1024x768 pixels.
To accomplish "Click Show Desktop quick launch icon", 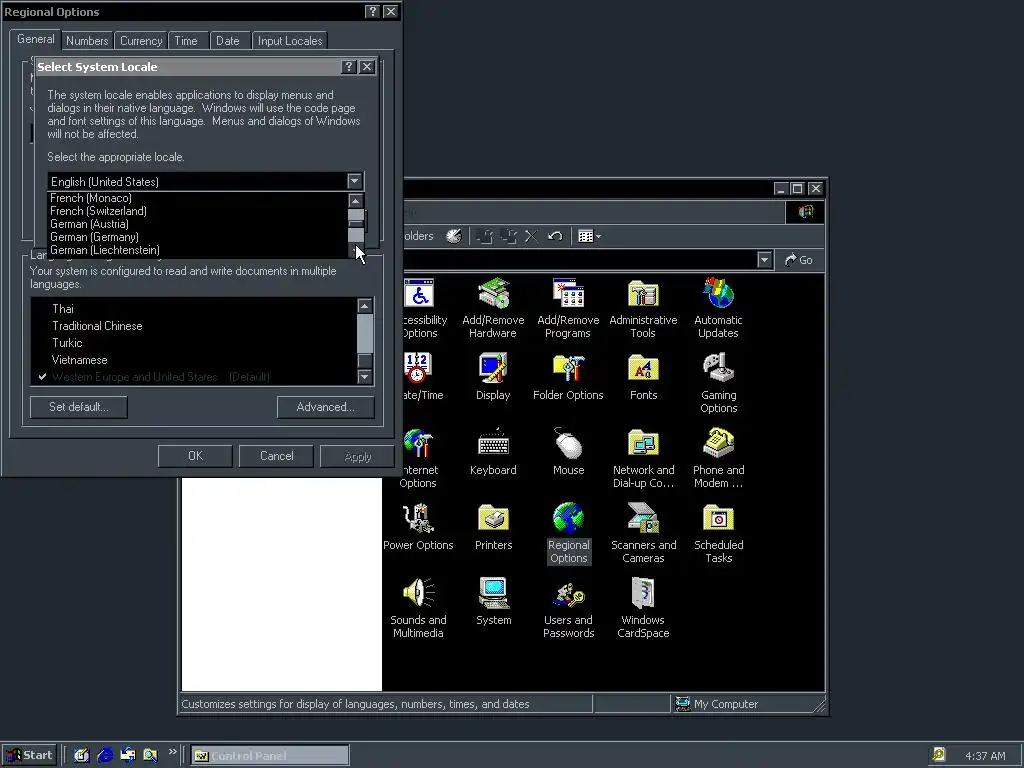I will (82, 755).
